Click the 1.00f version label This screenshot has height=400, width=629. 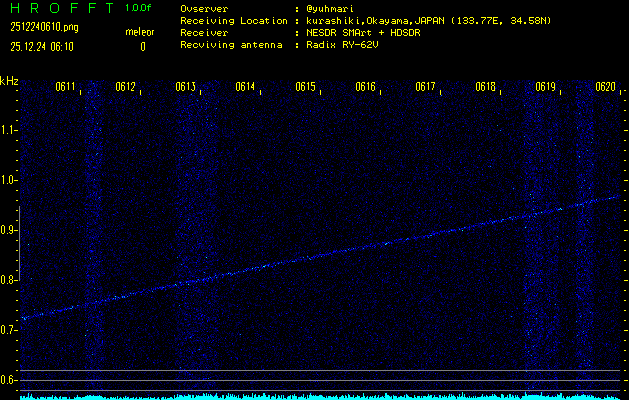point(139,8)
